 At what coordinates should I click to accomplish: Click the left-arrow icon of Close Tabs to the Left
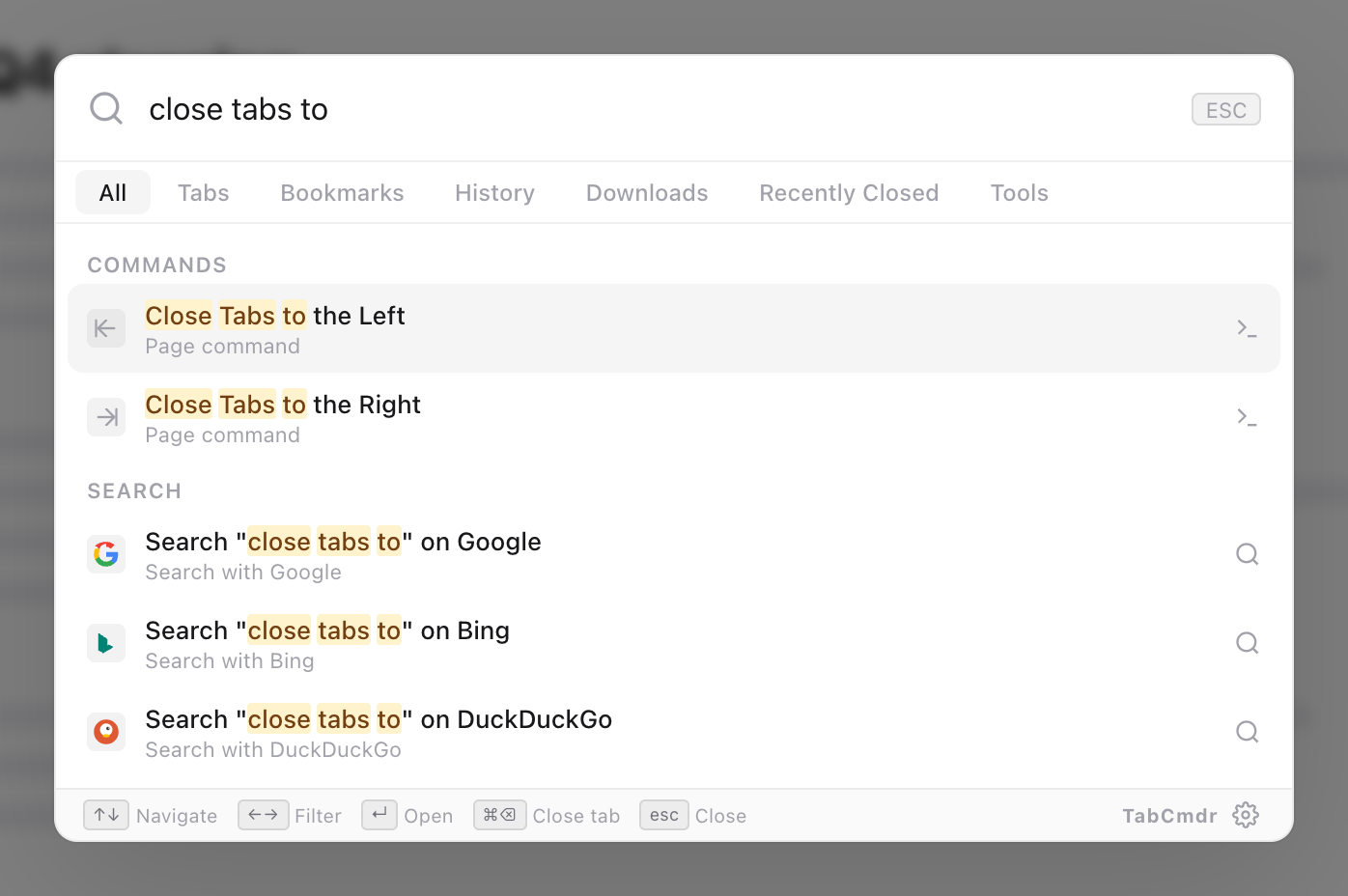coord(106,328)
